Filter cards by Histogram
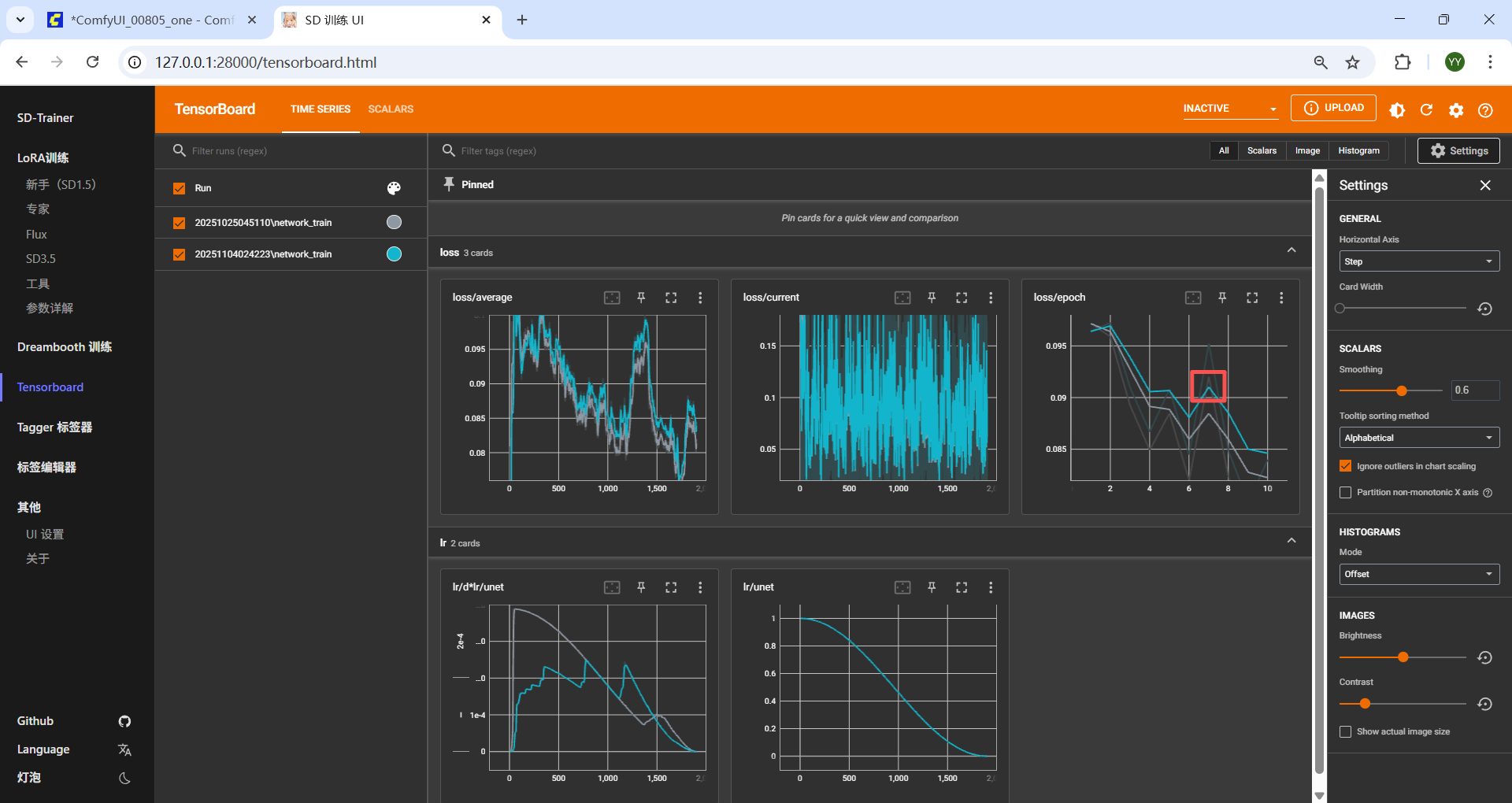 pos(1358,150)
